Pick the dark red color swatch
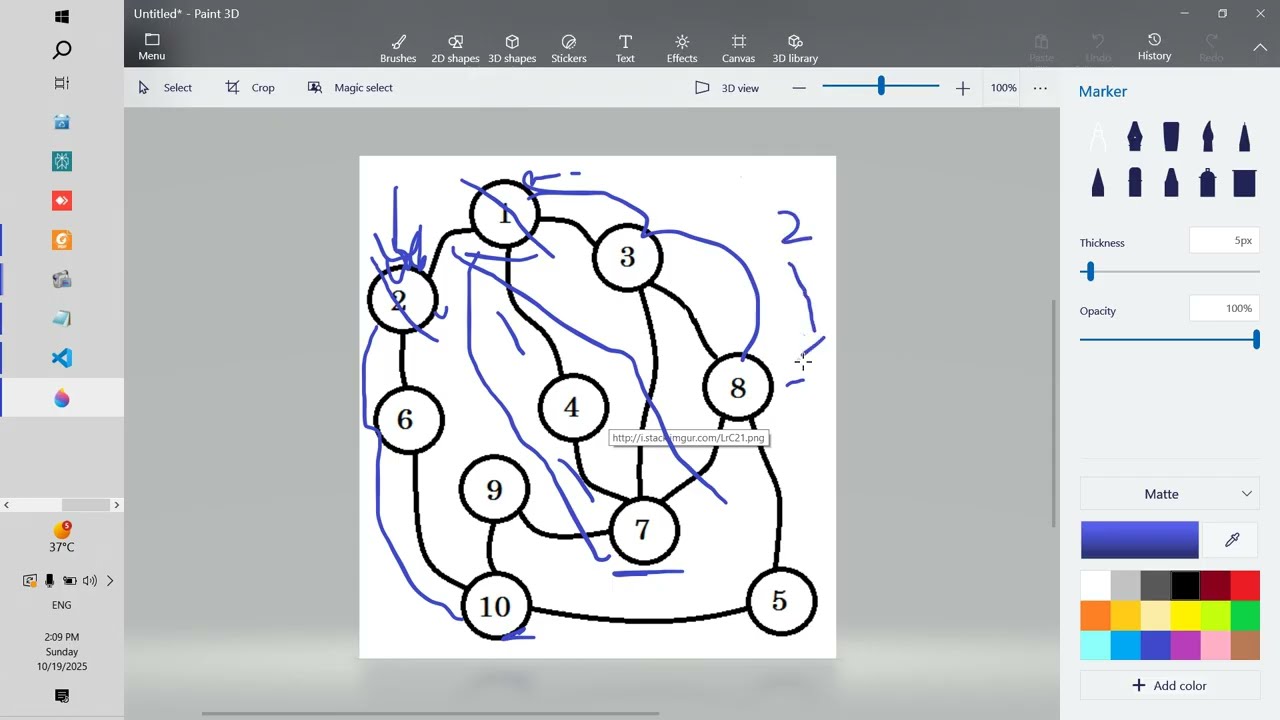 click(1215, 586)
